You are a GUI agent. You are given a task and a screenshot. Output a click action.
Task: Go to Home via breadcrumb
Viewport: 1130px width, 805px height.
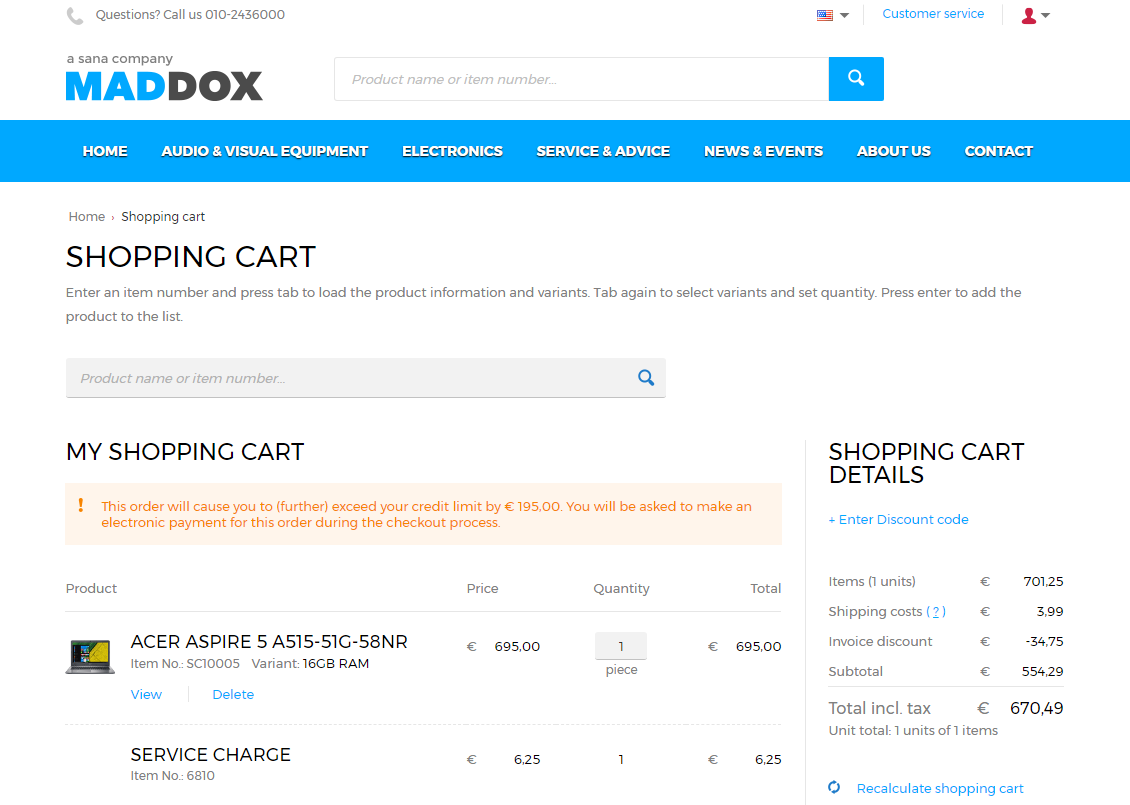point(86,217)
